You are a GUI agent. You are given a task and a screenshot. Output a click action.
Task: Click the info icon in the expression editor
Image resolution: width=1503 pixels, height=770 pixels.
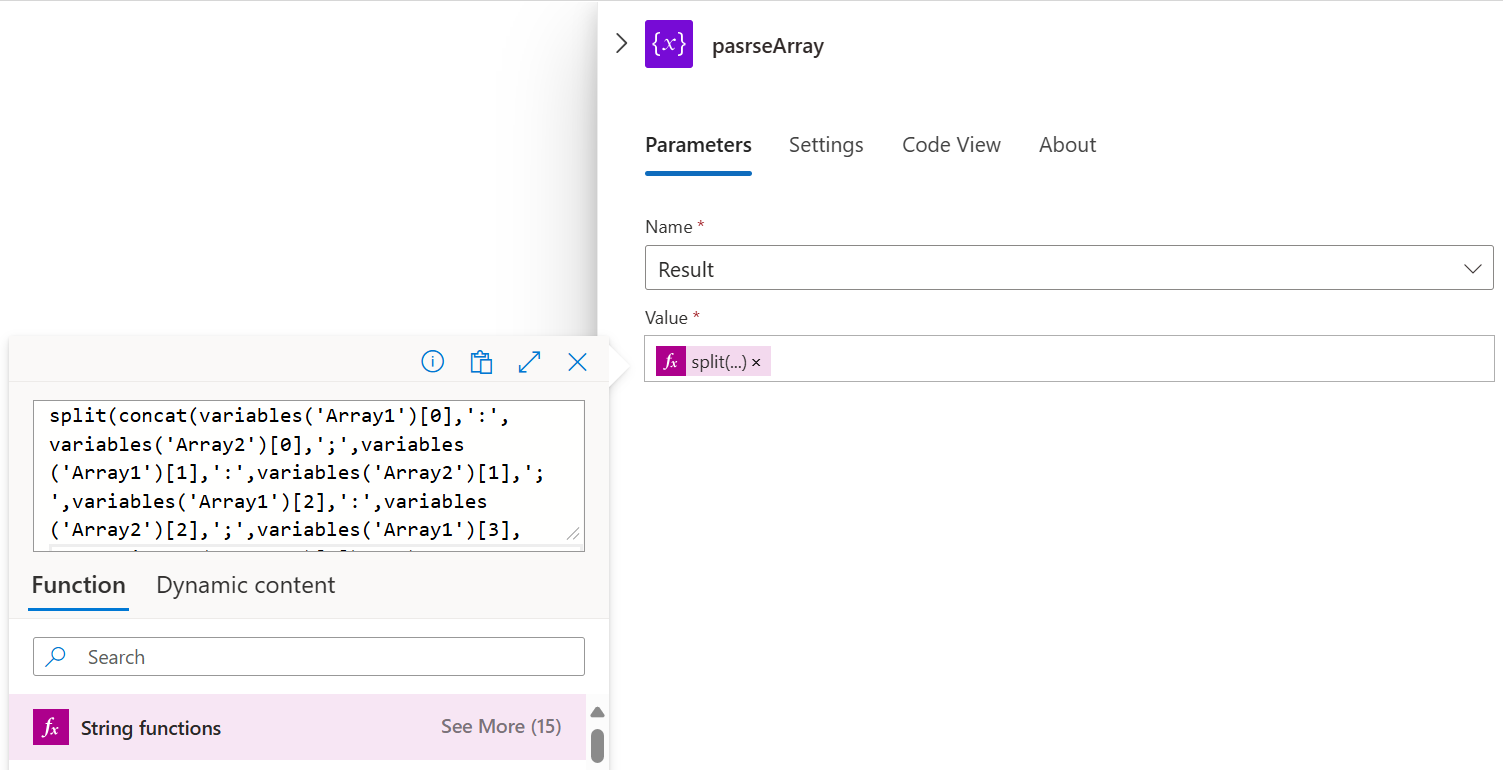(x=432, y=361)
